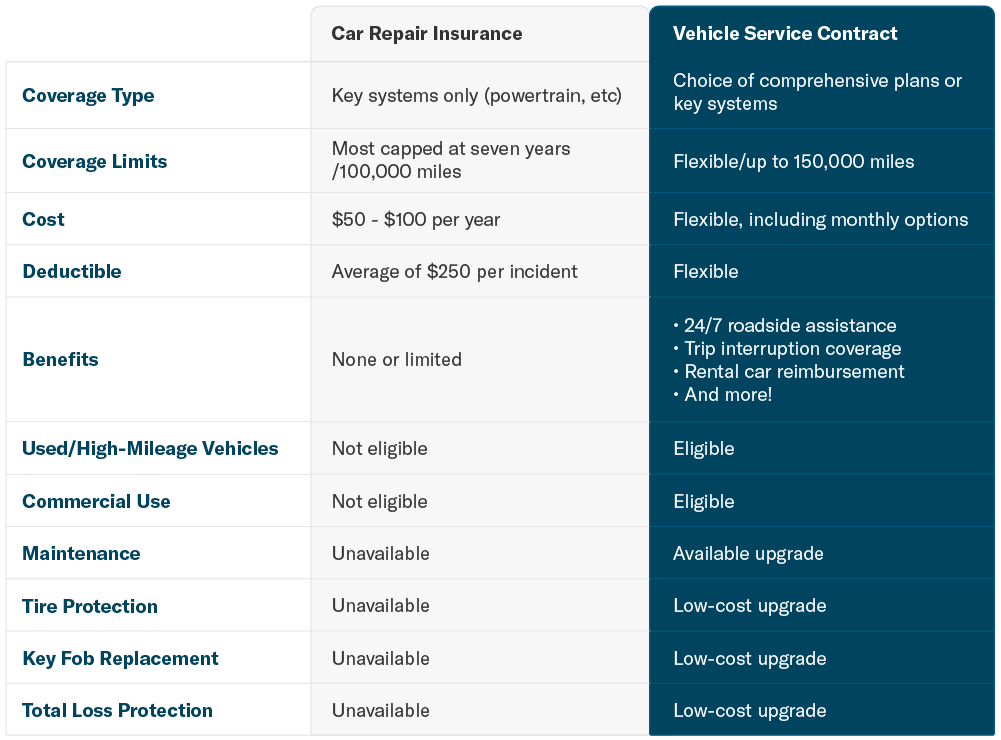The height and width of the screenshot is (740, 1001).
Task: Click the Tire Protection row label
Action: point(89,606)
